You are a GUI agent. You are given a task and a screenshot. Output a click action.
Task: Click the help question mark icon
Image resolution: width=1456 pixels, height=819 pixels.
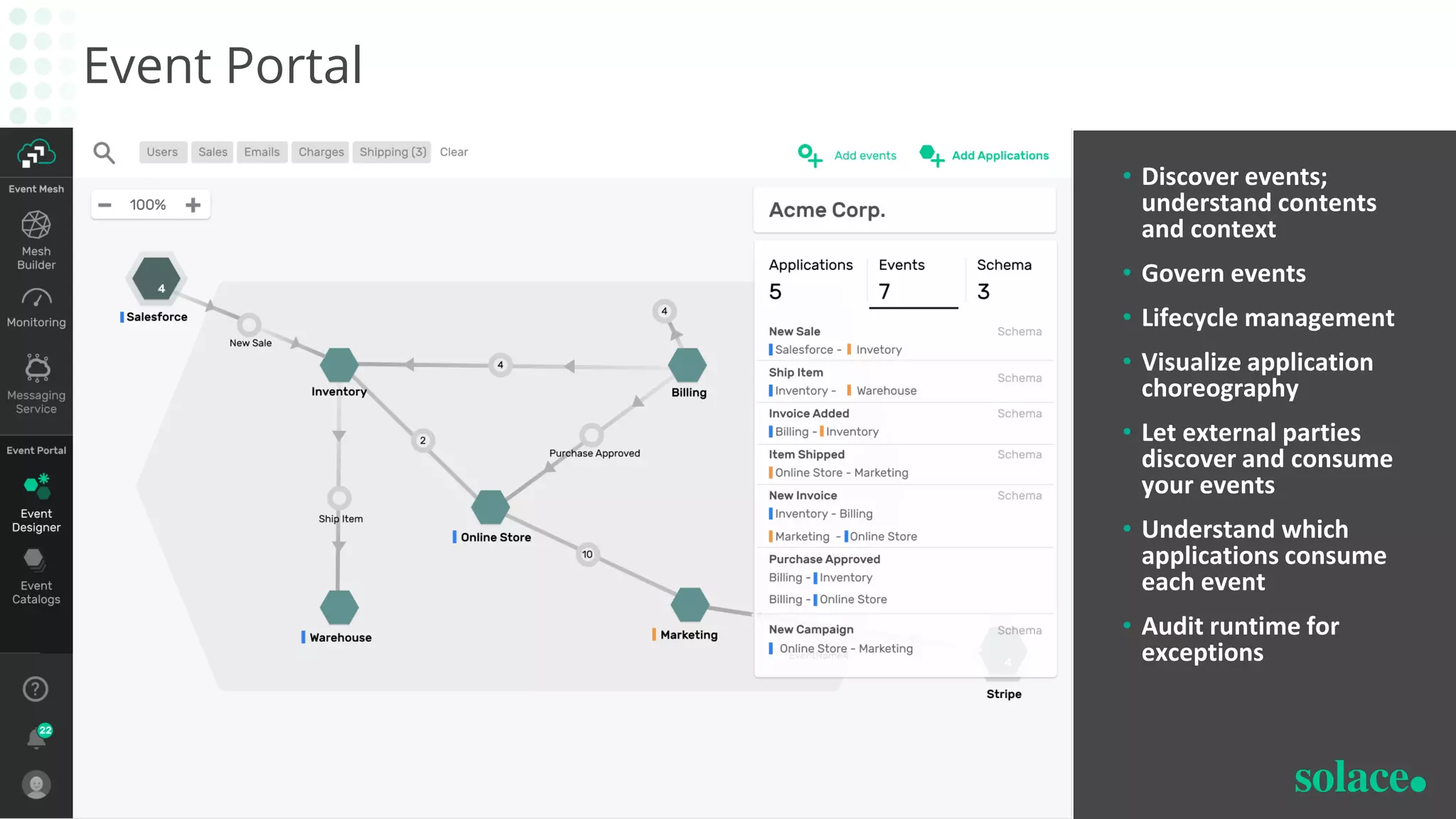point(36,688)
